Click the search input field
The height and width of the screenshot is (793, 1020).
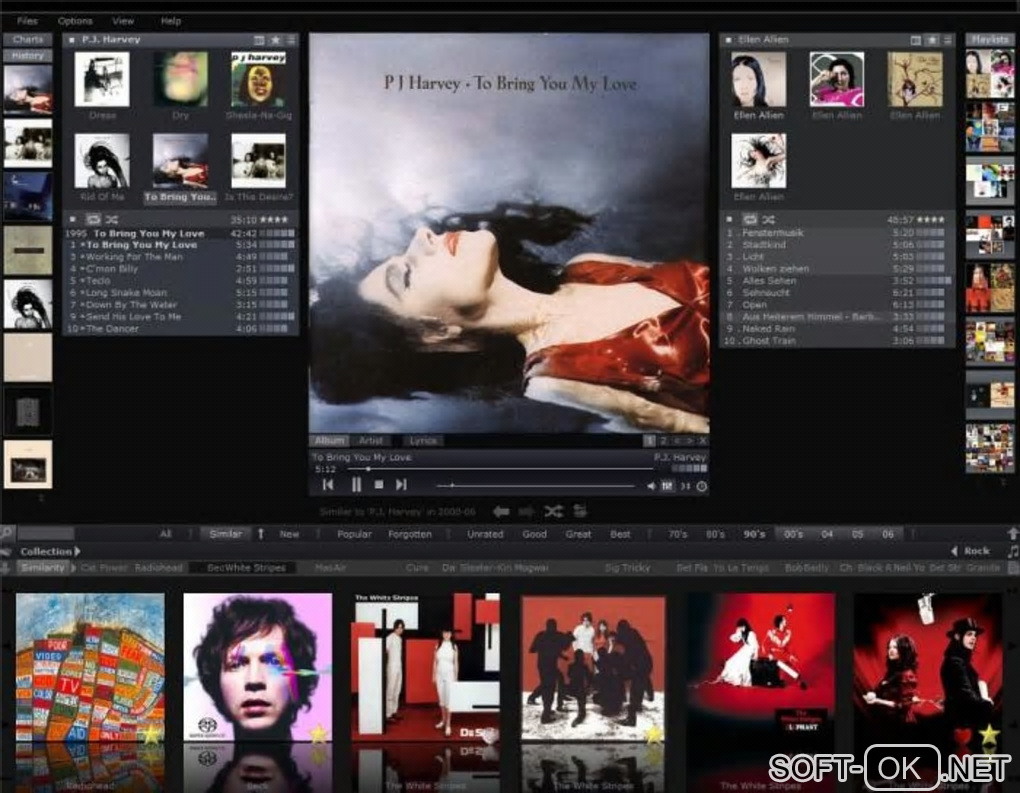47,534
